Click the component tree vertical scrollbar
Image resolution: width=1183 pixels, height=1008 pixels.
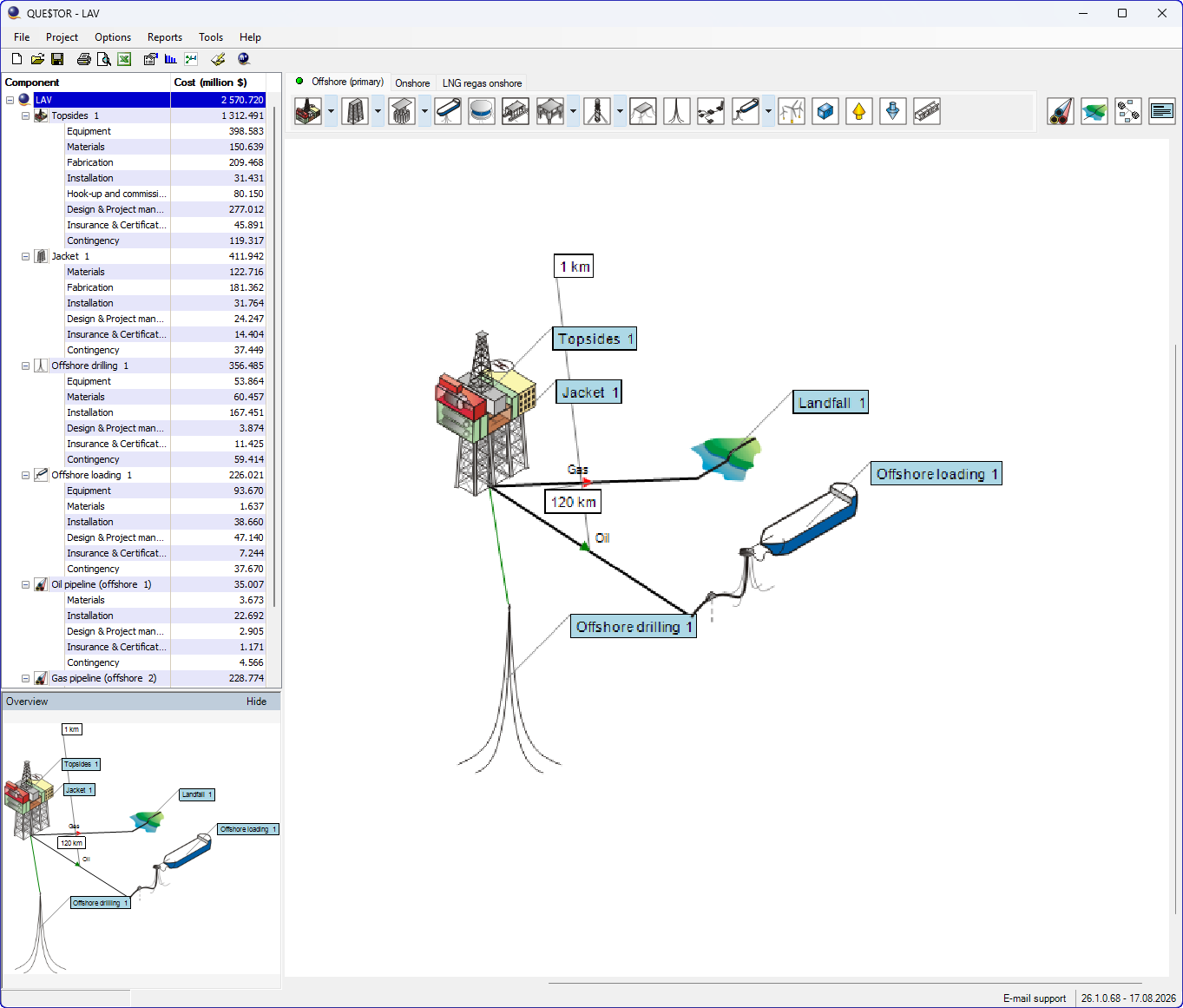(x=274, y=356)
